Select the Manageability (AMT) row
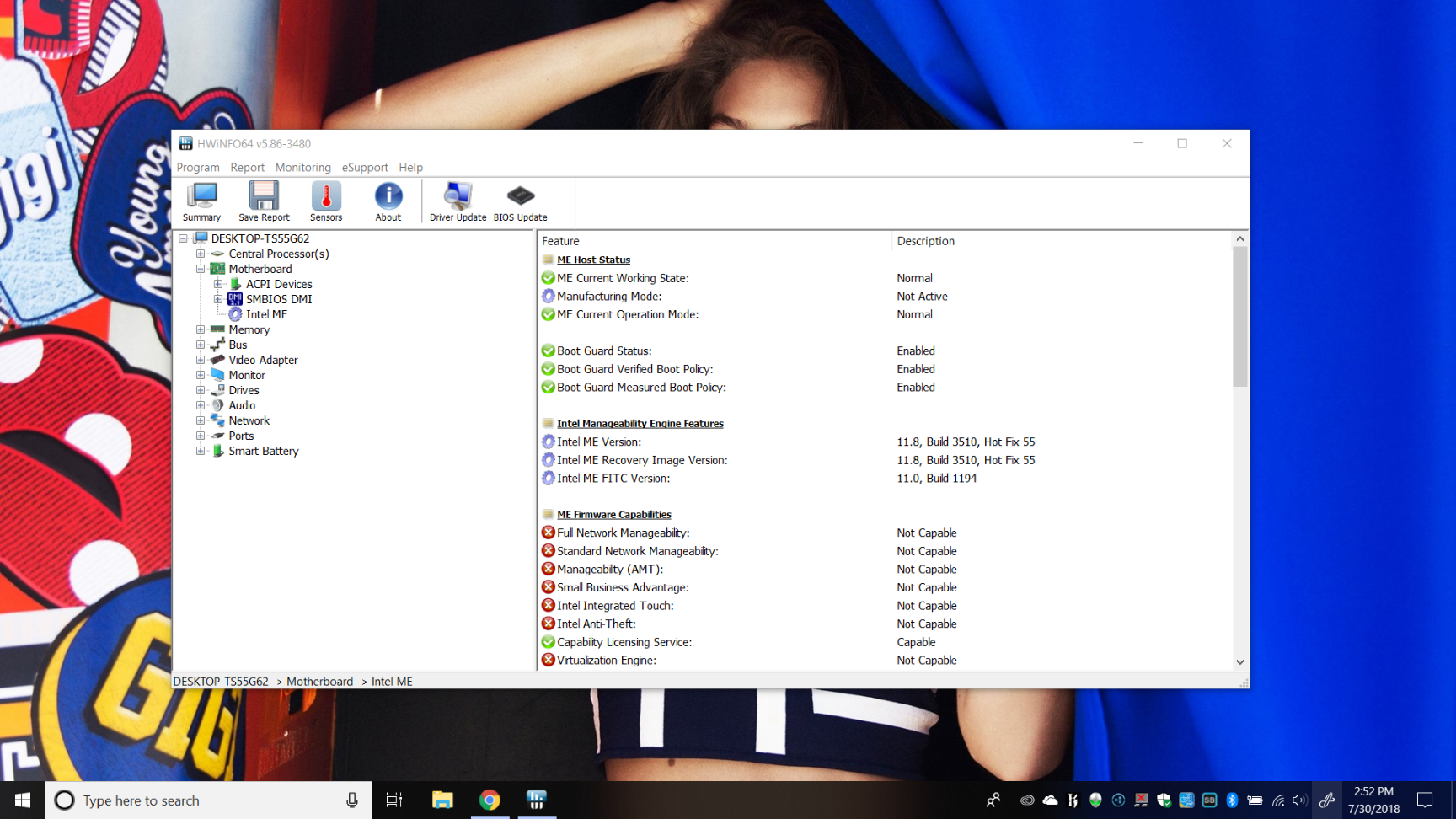 [885, 569]
